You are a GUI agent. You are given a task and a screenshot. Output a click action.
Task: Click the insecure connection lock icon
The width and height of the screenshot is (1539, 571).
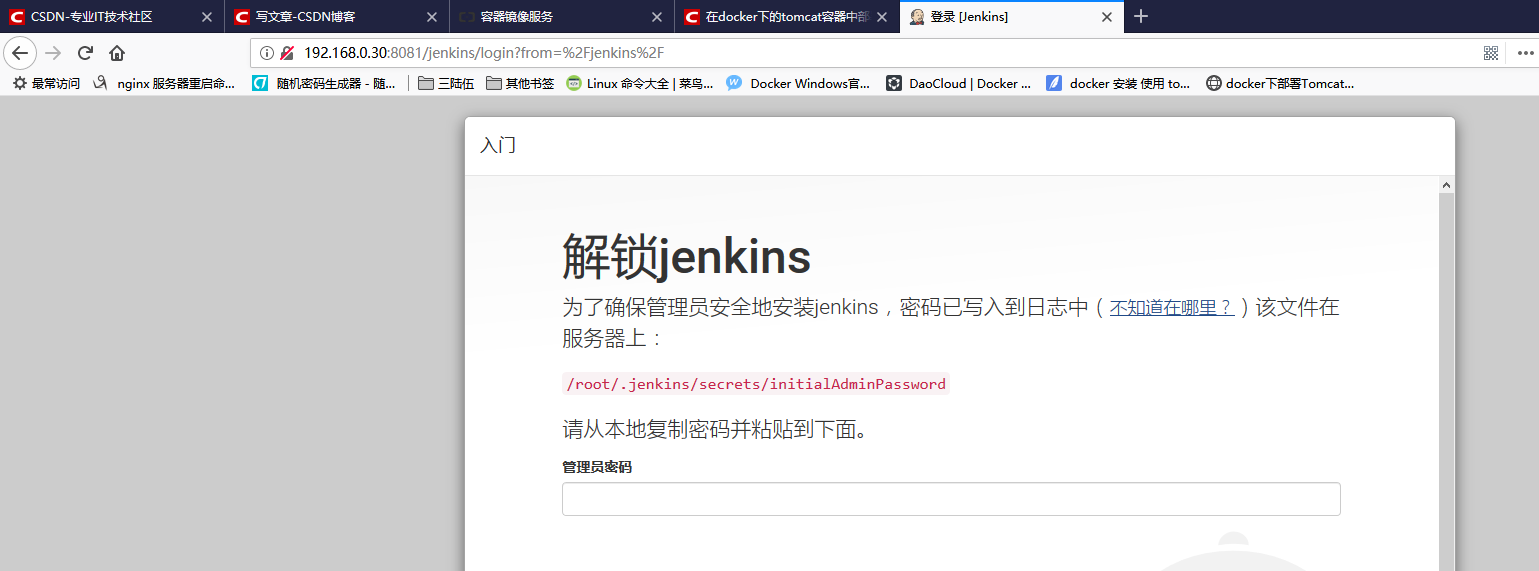point(287,53)
